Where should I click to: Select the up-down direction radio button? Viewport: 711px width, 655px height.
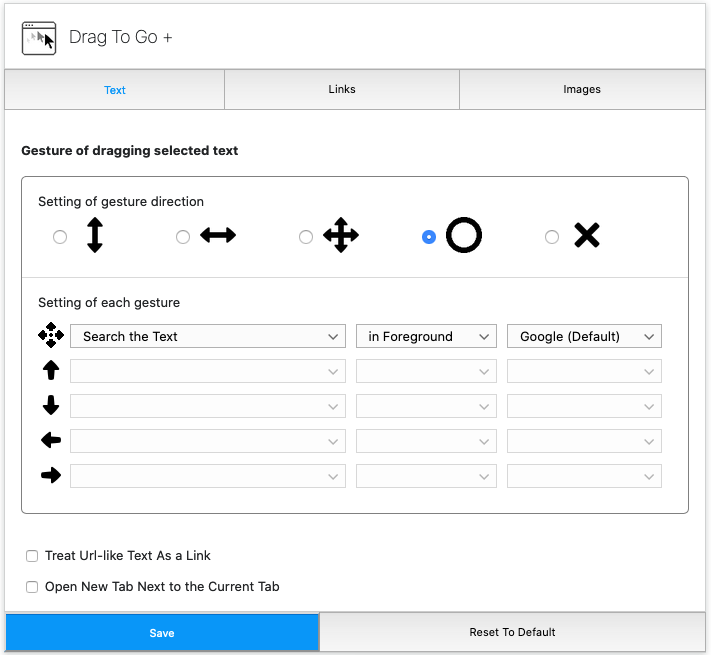pyautogui.click(x=60, y=237)
